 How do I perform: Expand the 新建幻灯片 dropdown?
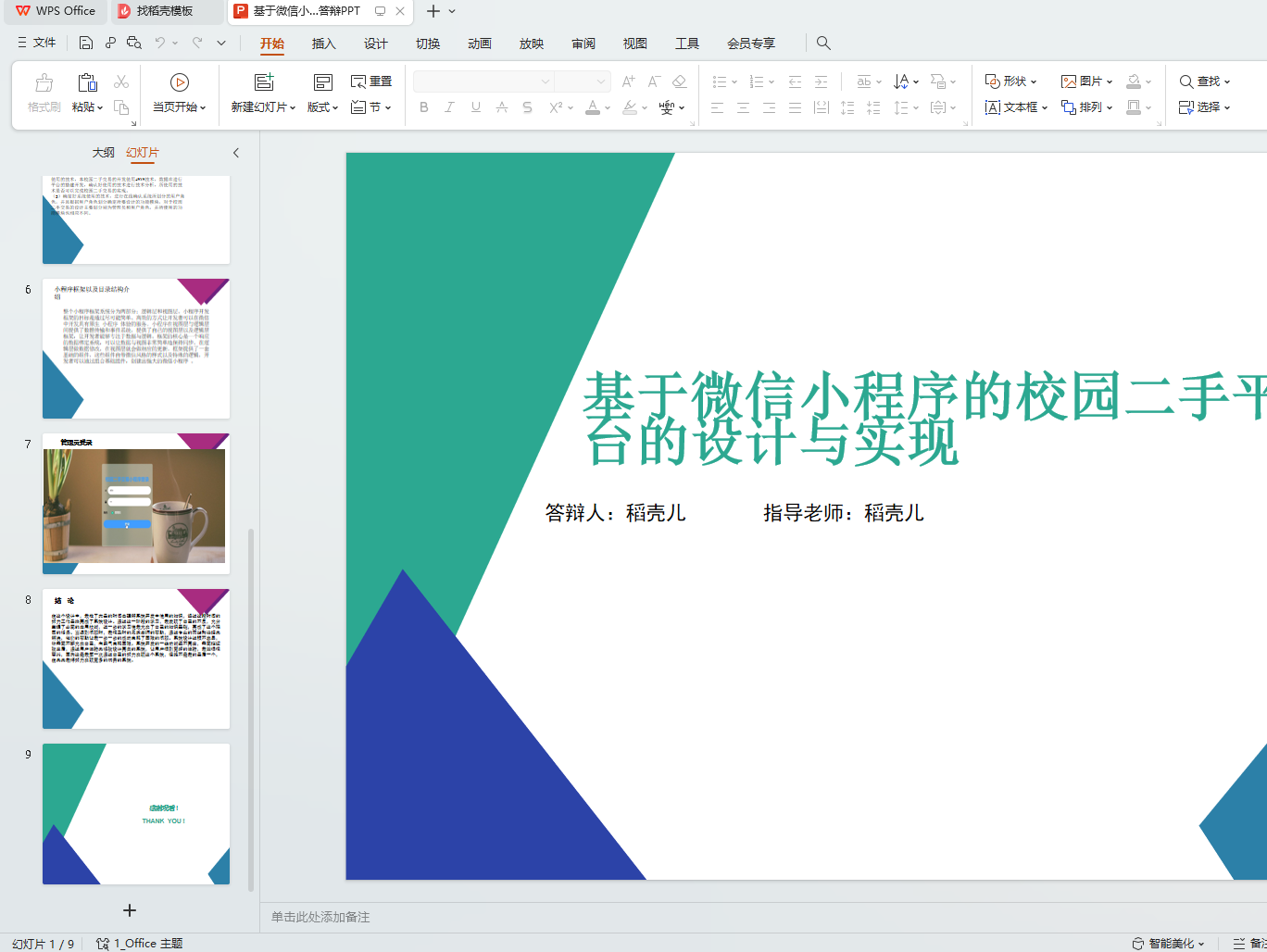(293, 107)
